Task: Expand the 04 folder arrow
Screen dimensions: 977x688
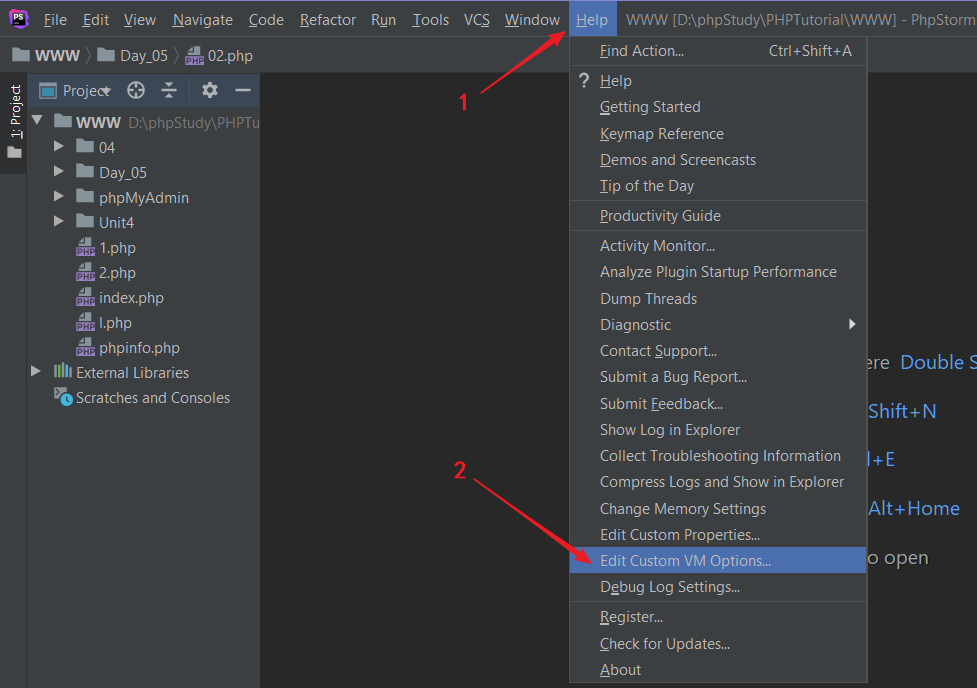Action: 59,146
